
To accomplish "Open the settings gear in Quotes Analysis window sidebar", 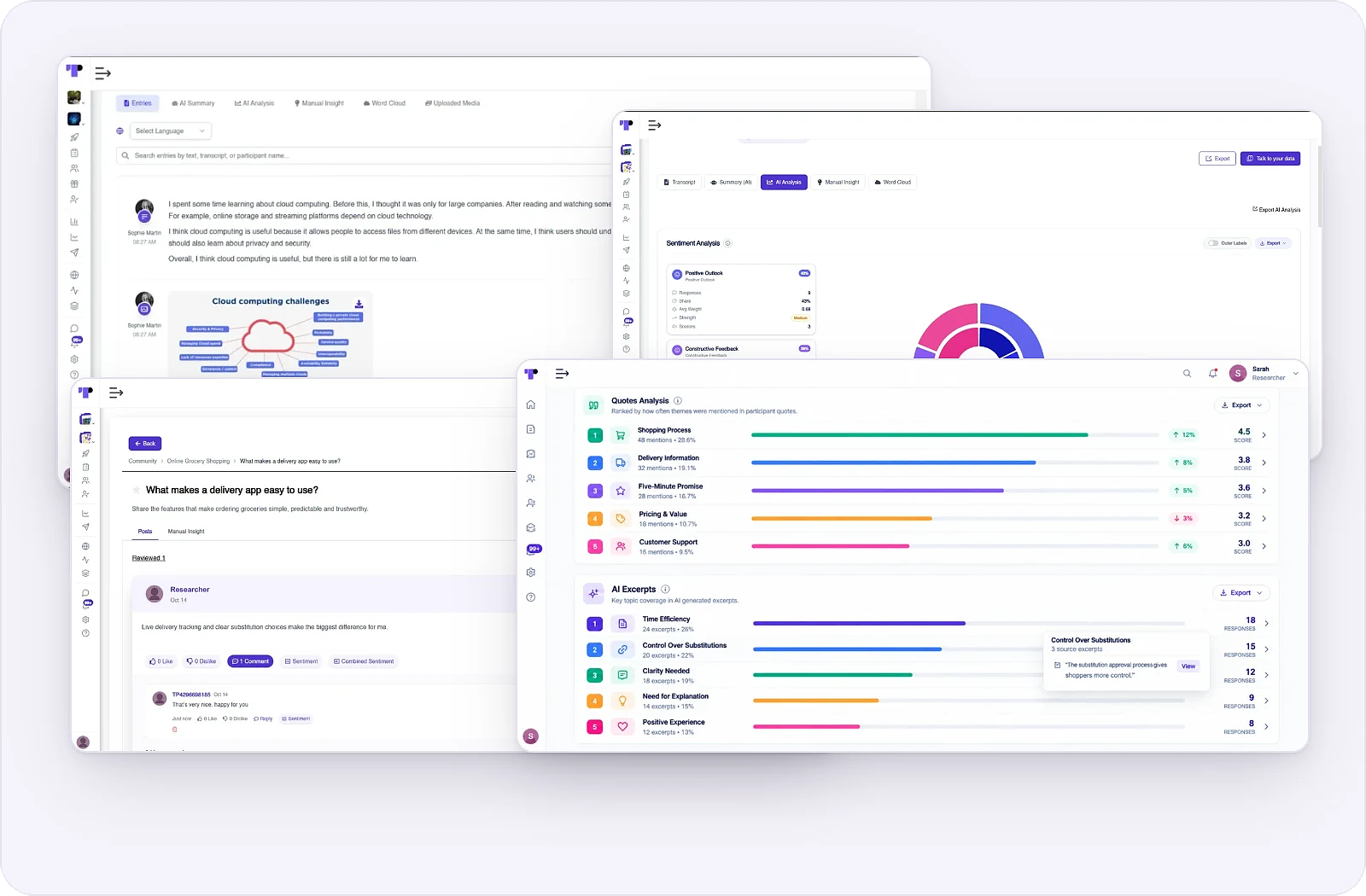I will [531, 573].
